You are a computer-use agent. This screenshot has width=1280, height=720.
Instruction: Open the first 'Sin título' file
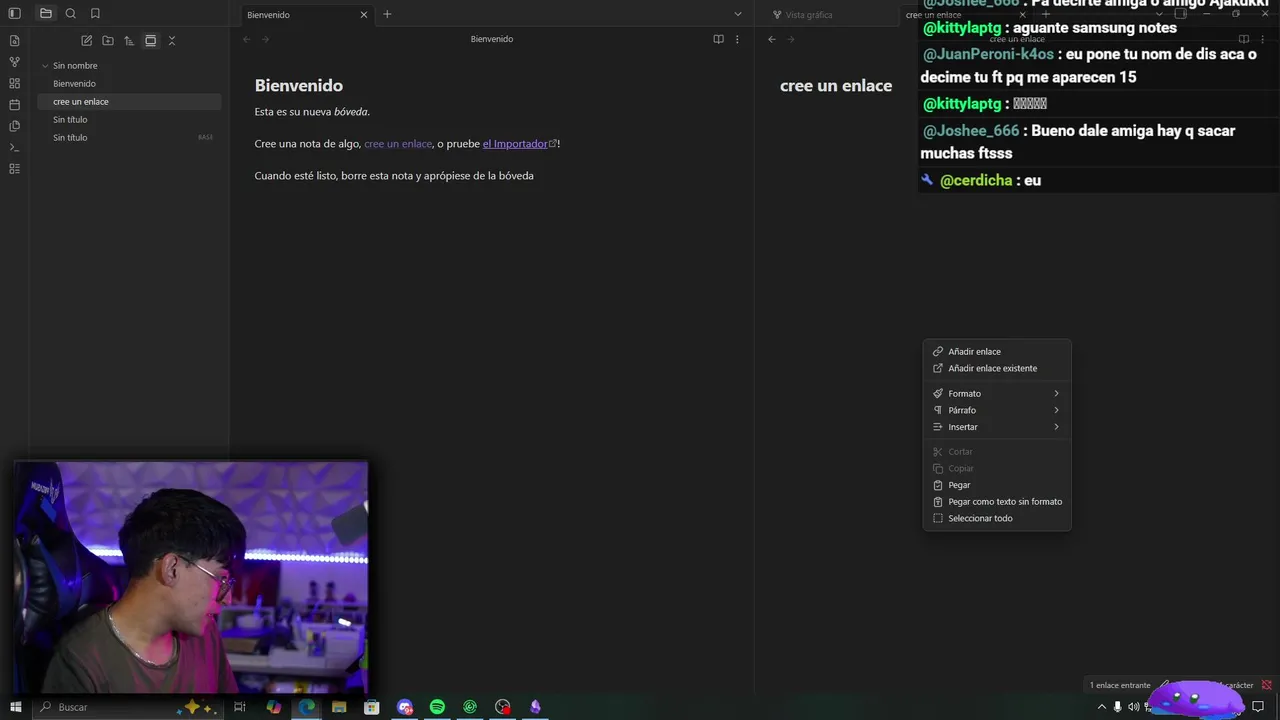[x=129, y=120]
